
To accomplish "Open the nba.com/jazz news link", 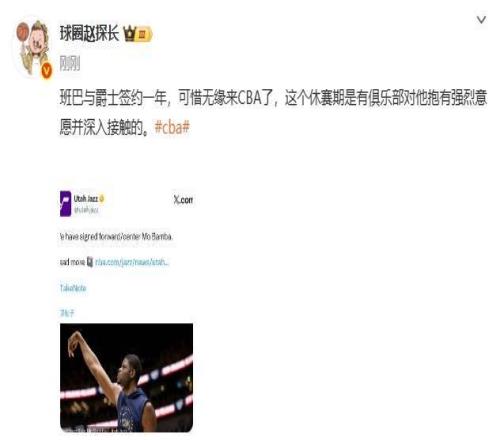I will click(132, 262).
